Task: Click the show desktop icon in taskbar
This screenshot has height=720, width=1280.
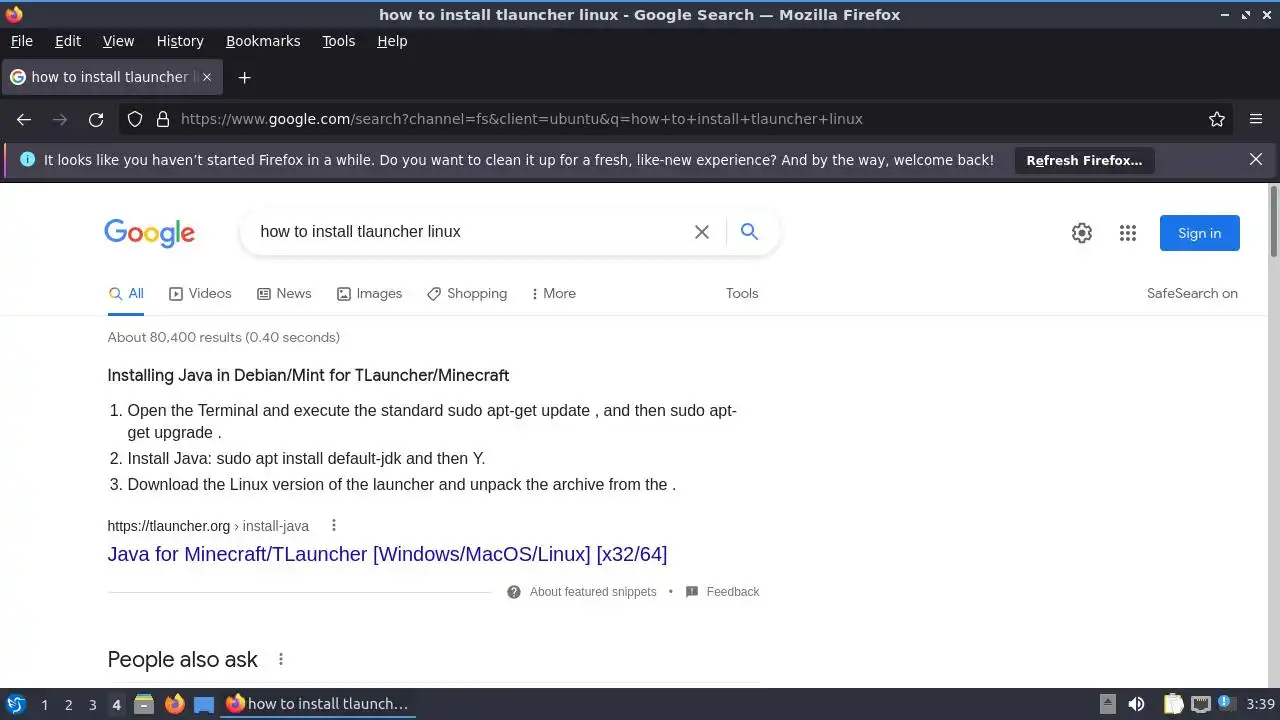Action: 204,704
